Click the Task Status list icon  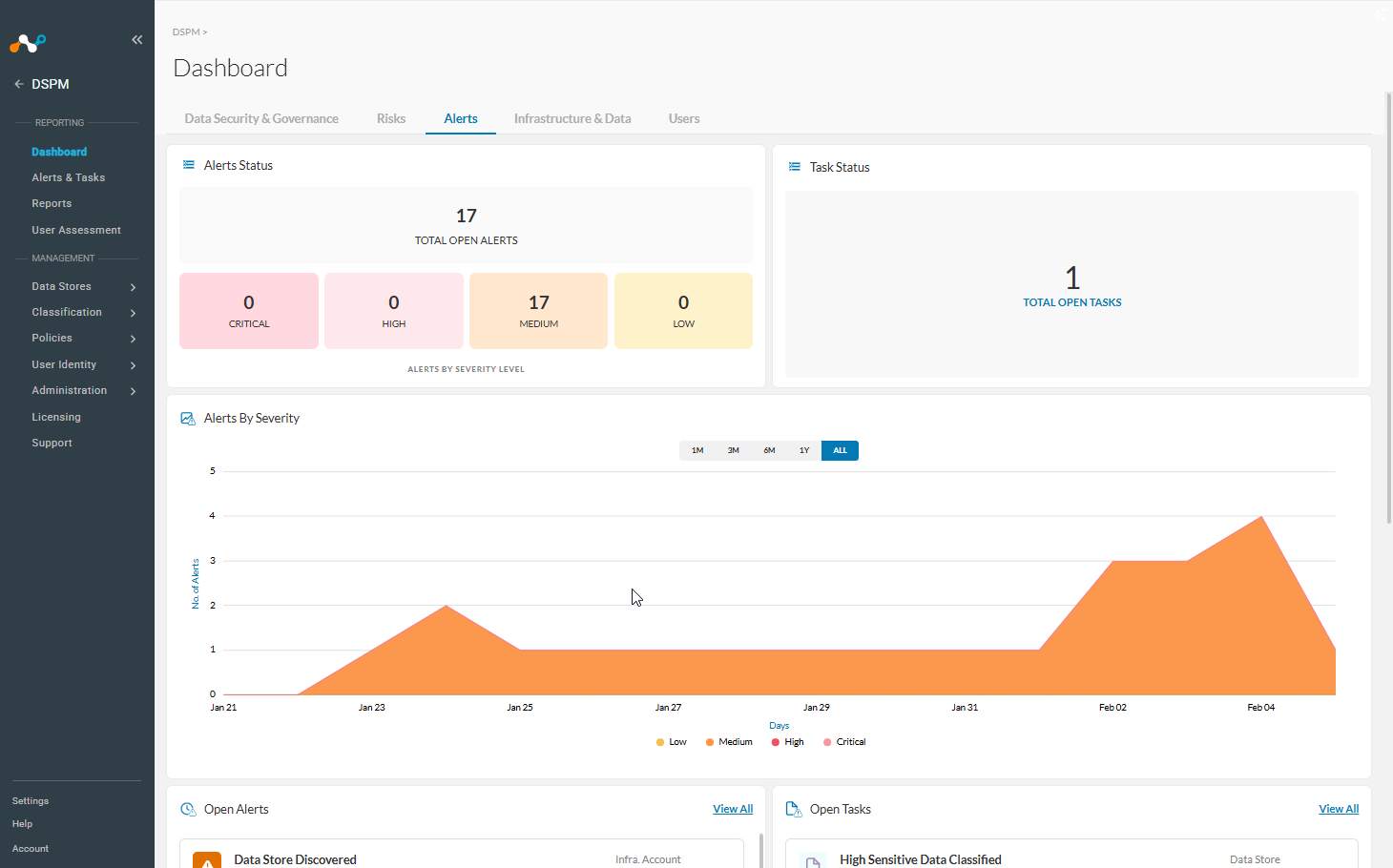794,167
